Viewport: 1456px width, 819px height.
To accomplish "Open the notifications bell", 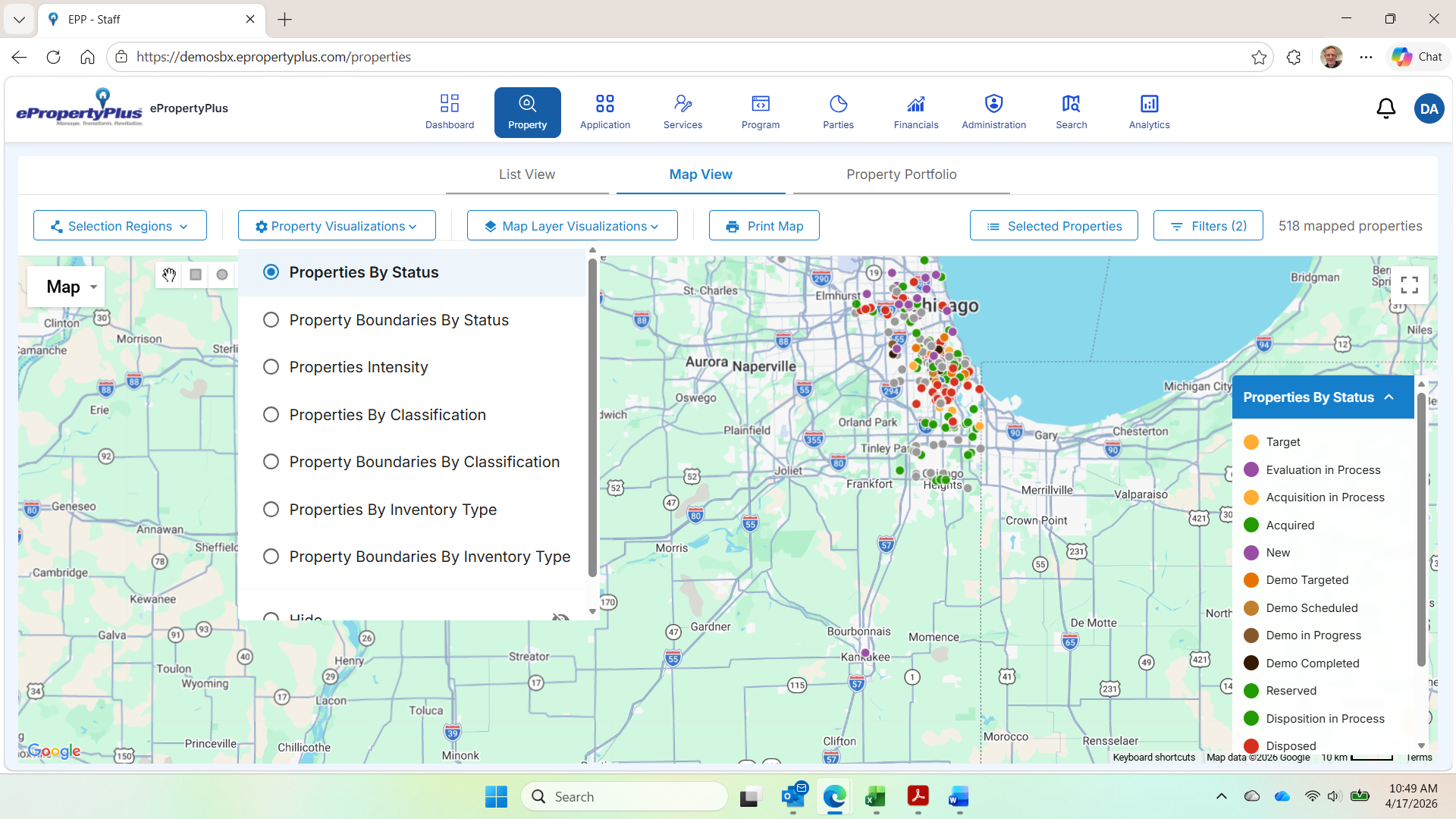I will point(1385,109).
